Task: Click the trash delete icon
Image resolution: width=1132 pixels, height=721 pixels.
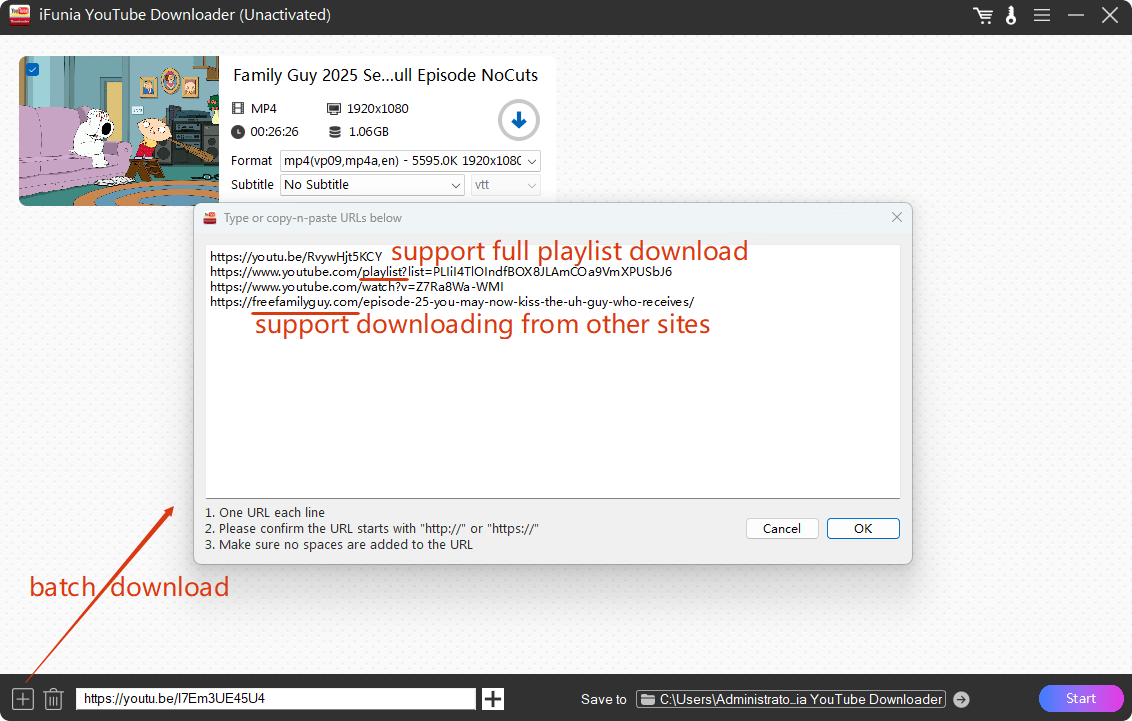Action: point(54,699)
